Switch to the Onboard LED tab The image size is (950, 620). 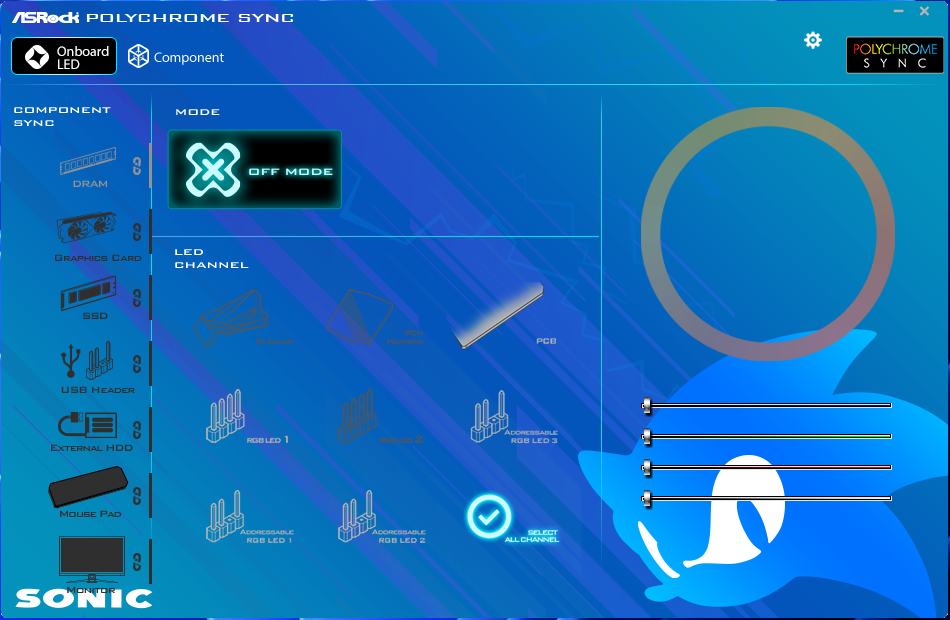point(64,56)
